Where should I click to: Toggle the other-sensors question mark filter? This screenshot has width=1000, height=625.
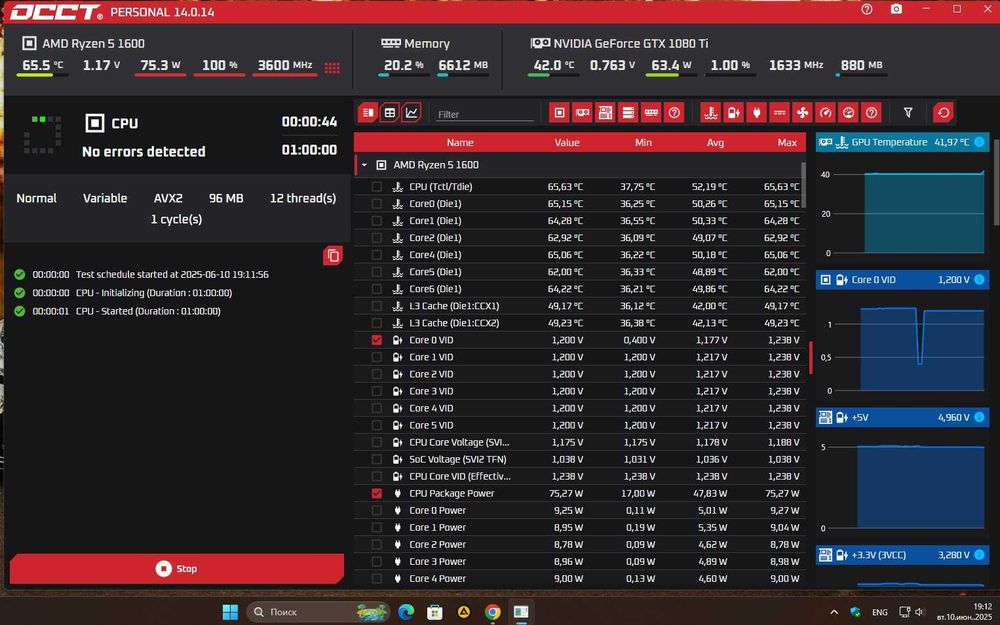(871, 113)
